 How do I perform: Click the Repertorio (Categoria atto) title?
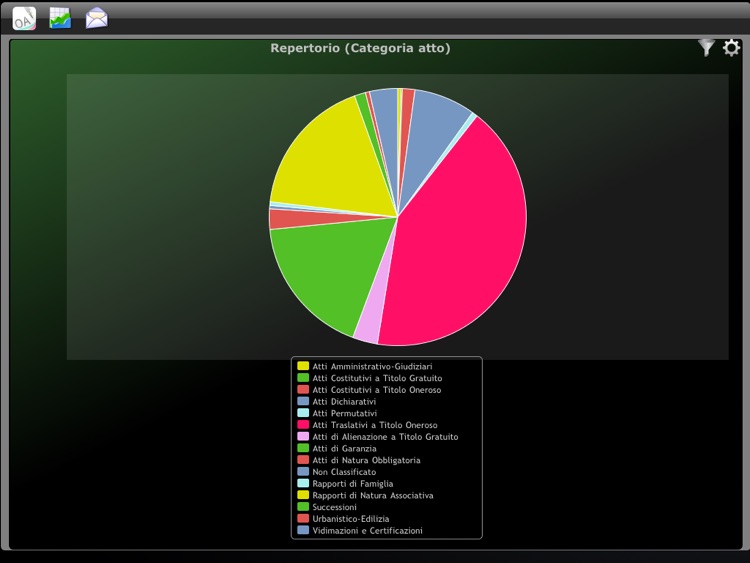tap(360, 48)
